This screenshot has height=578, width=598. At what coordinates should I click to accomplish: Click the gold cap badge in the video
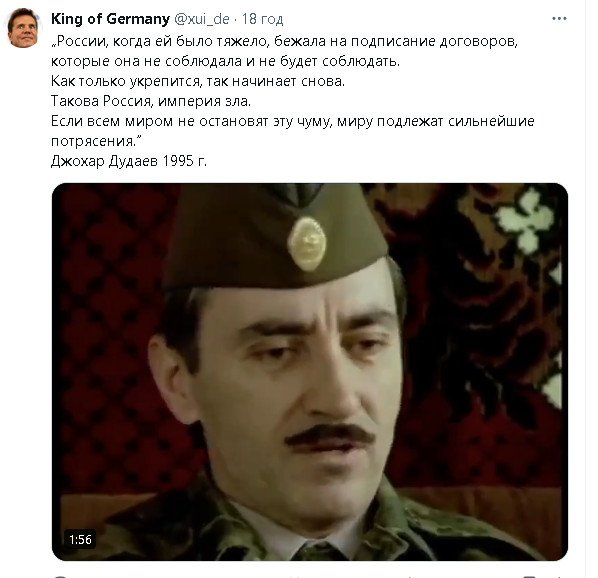click(307, 244)
